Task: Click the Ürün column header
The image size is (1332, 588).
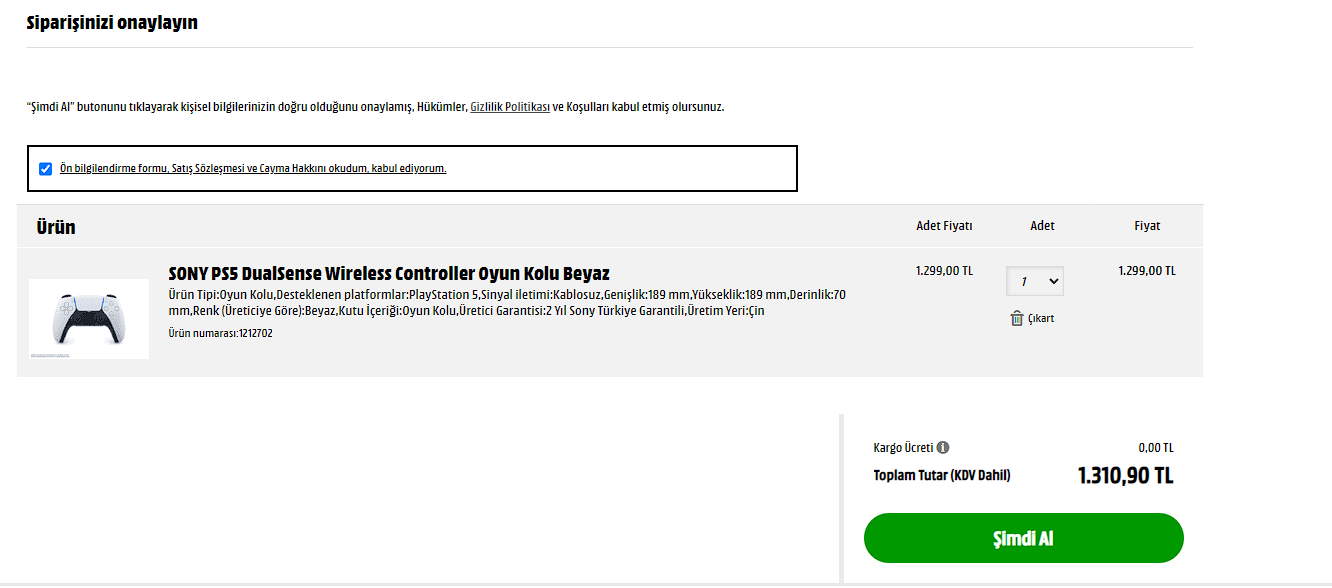Action: coord(56,227)
